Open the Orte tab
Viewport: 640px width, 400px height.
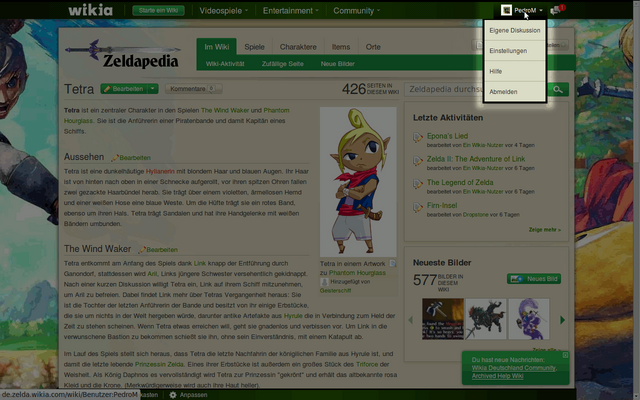click(373, 47)
